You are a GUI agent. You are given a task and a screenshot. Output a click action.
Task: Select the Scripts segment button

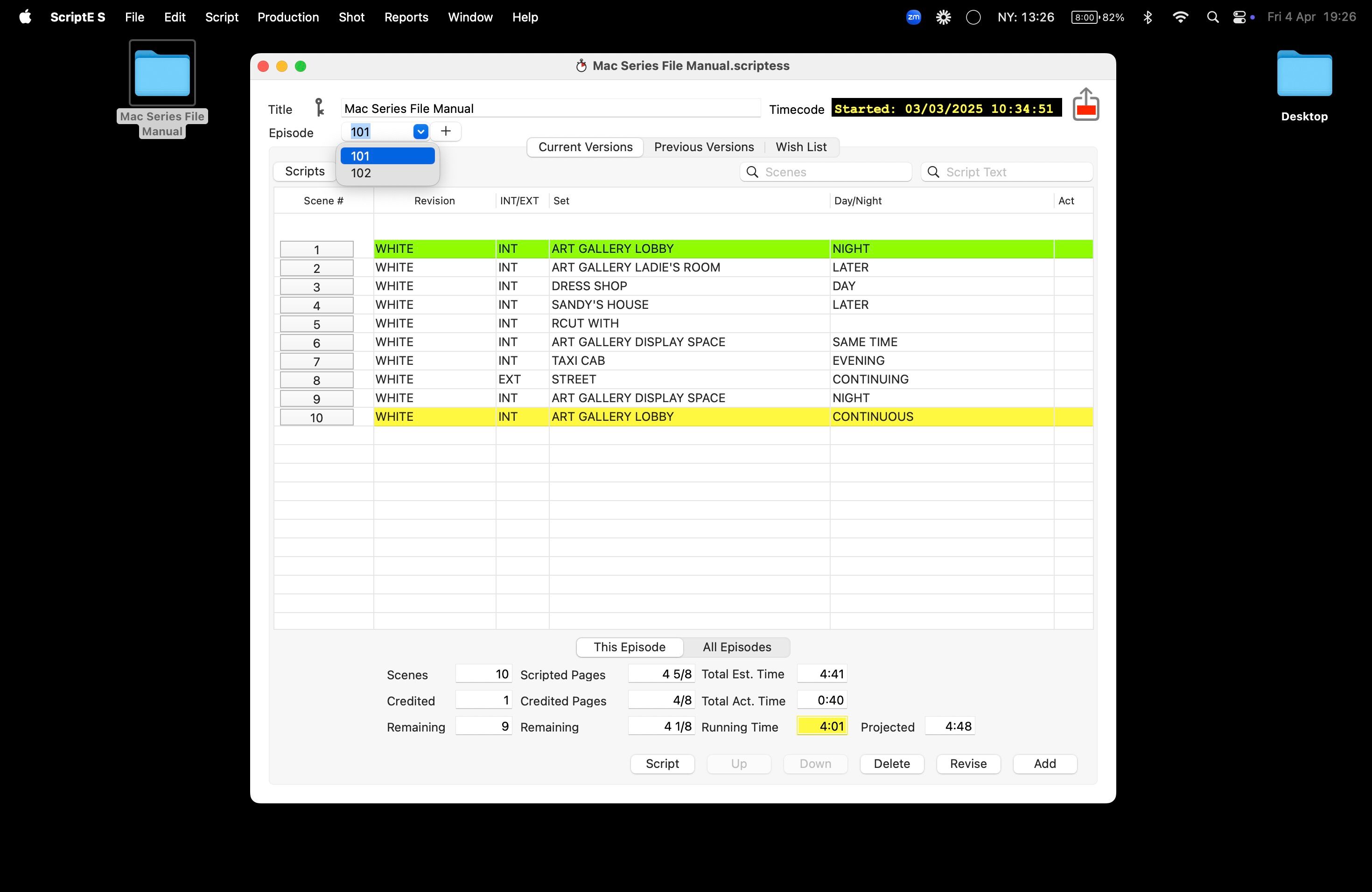coord(304,171)
